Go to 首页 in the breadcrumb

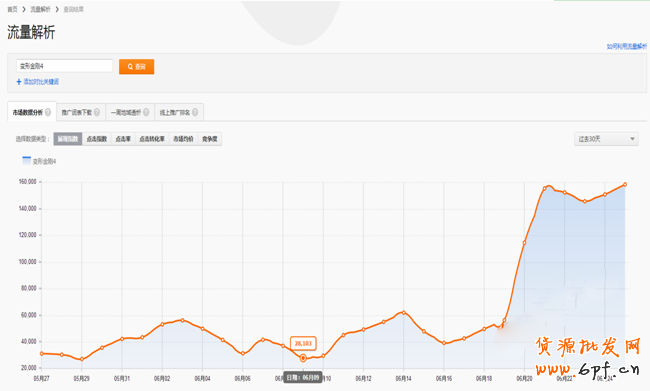click(12, 9)
